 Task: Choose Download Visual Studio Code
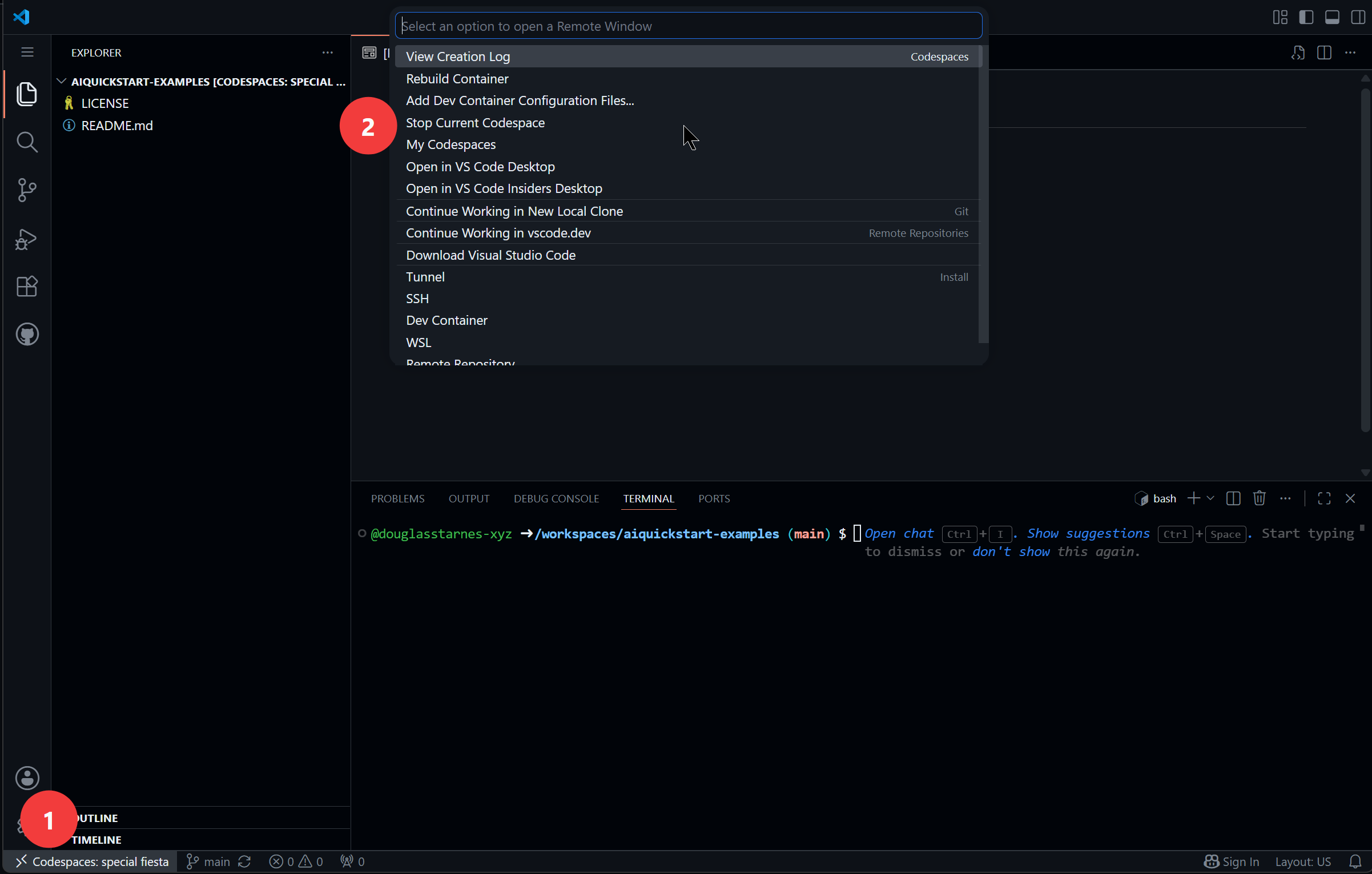(687, 255)
